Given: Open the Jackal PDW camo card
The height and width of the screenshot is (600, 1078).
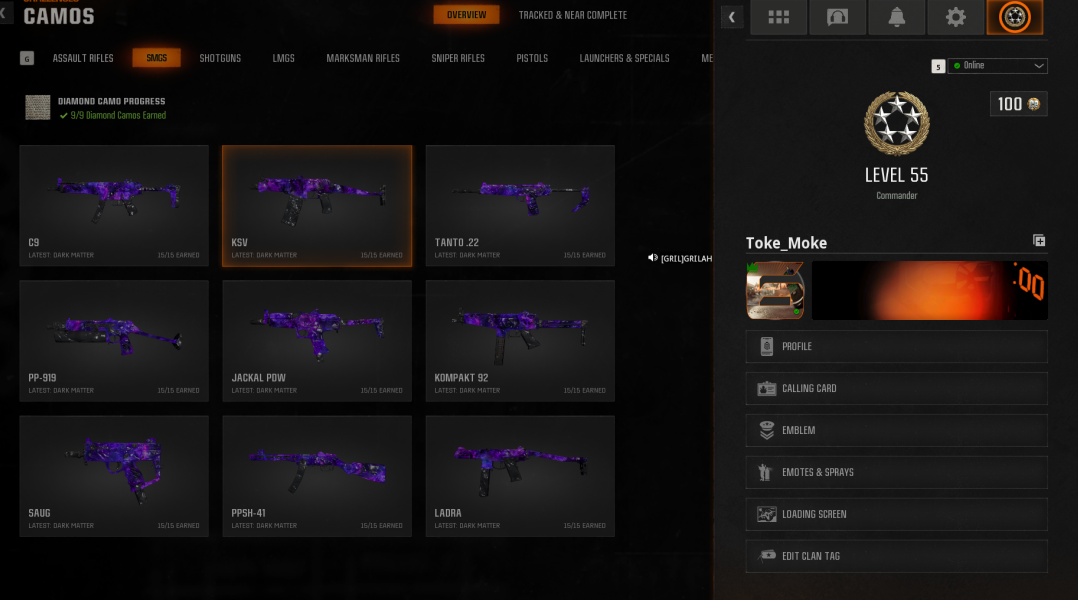Looking at the screenshot, I should (x=317, y=341).
